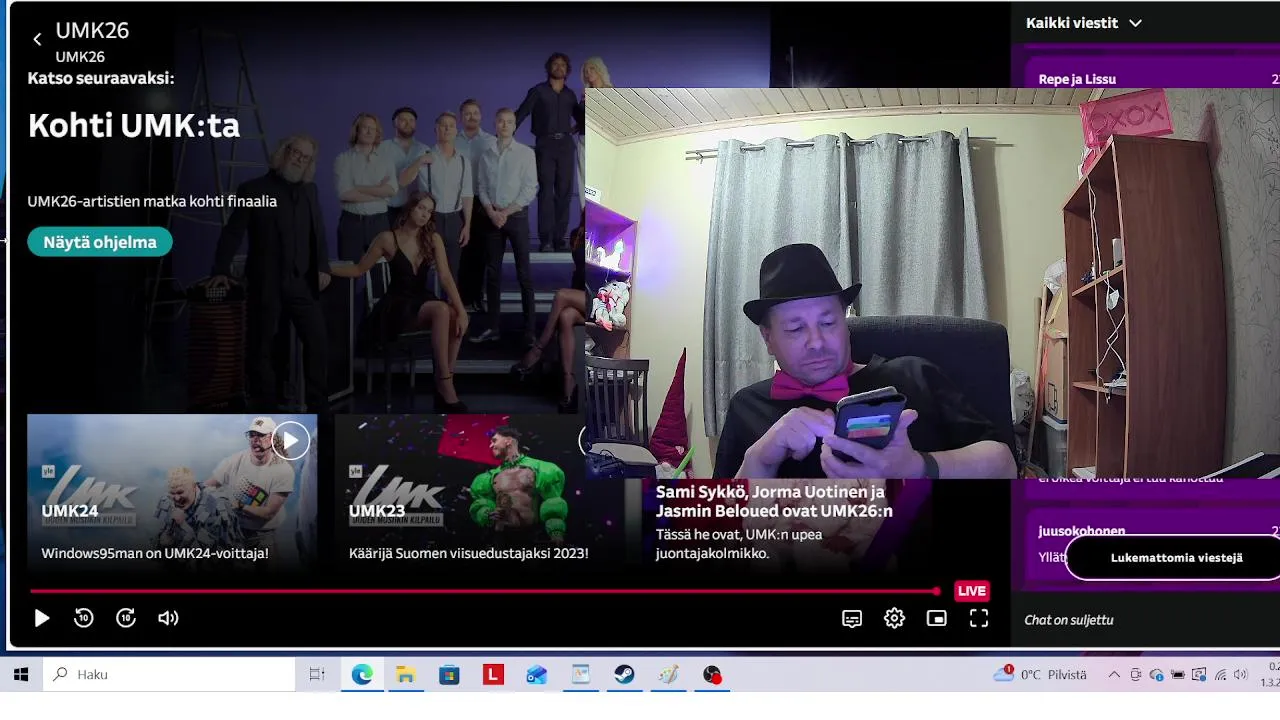
Task: Click the 'Kohti UMK:ta' title
Action: click(134, 126)
